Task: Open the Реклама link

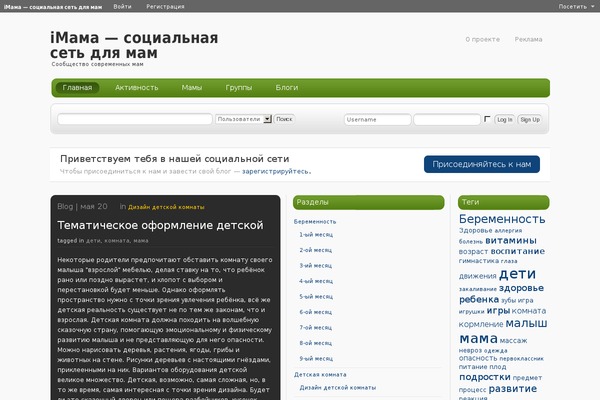Action: pyautogui.click(x=528, y=39)
